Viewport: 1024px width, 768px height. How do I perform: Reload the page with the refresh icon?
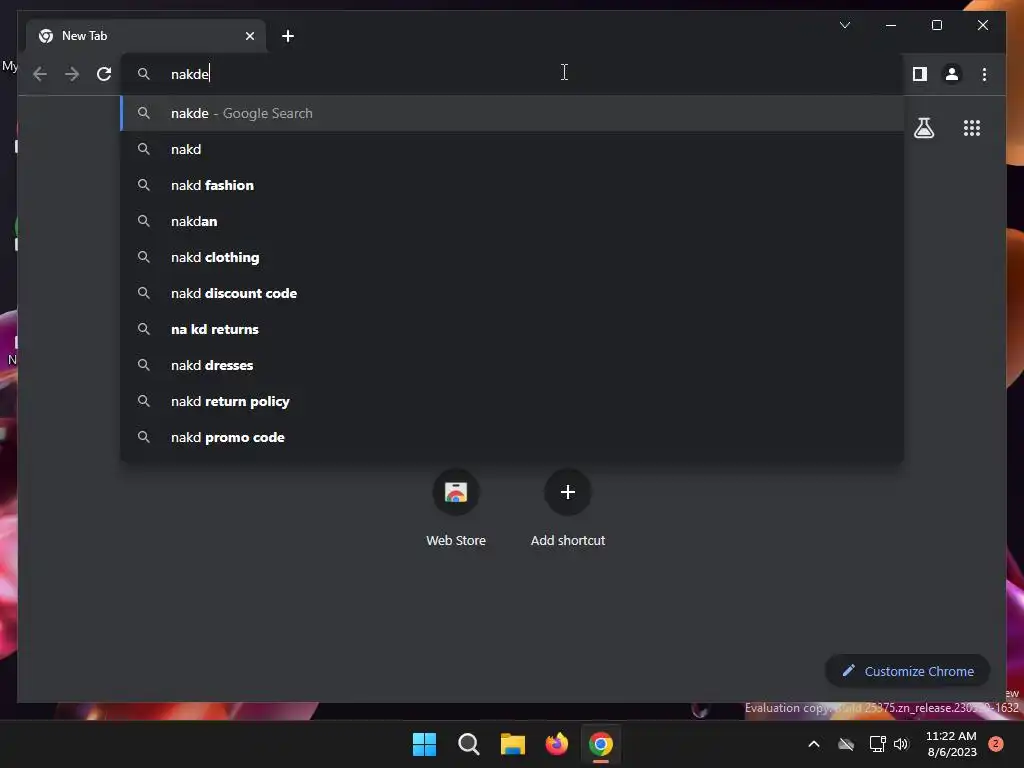(x=104, y=74)
